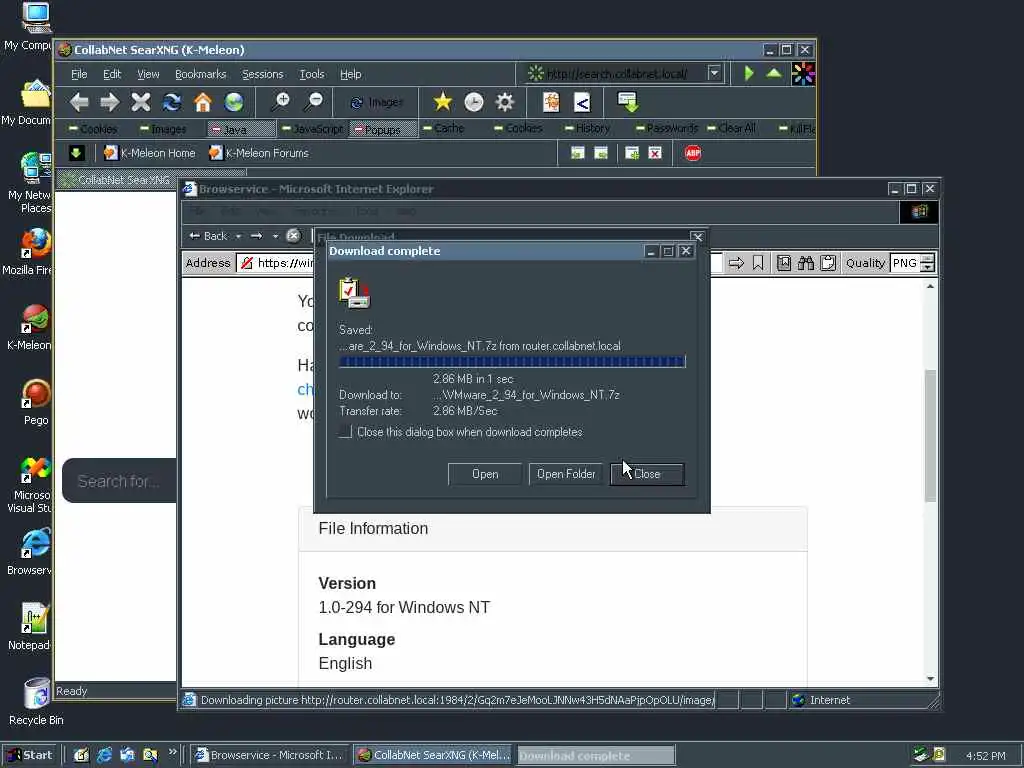This screenshot has height=768, width=1024.
Task: Click the K-Meleon Forward arrow icon
Action: pyautogui.click(x=110, y=102)
